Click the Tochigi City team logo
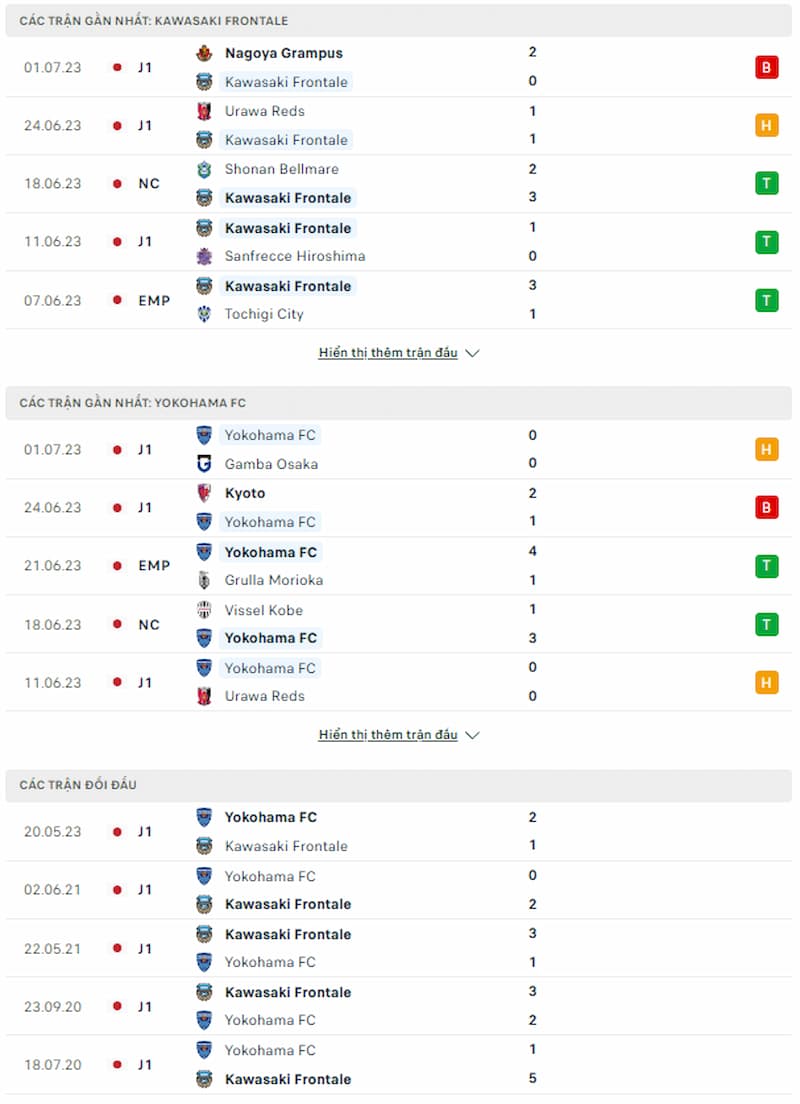The width and height of the screenshot is (800, 1104). pos(204,314)
